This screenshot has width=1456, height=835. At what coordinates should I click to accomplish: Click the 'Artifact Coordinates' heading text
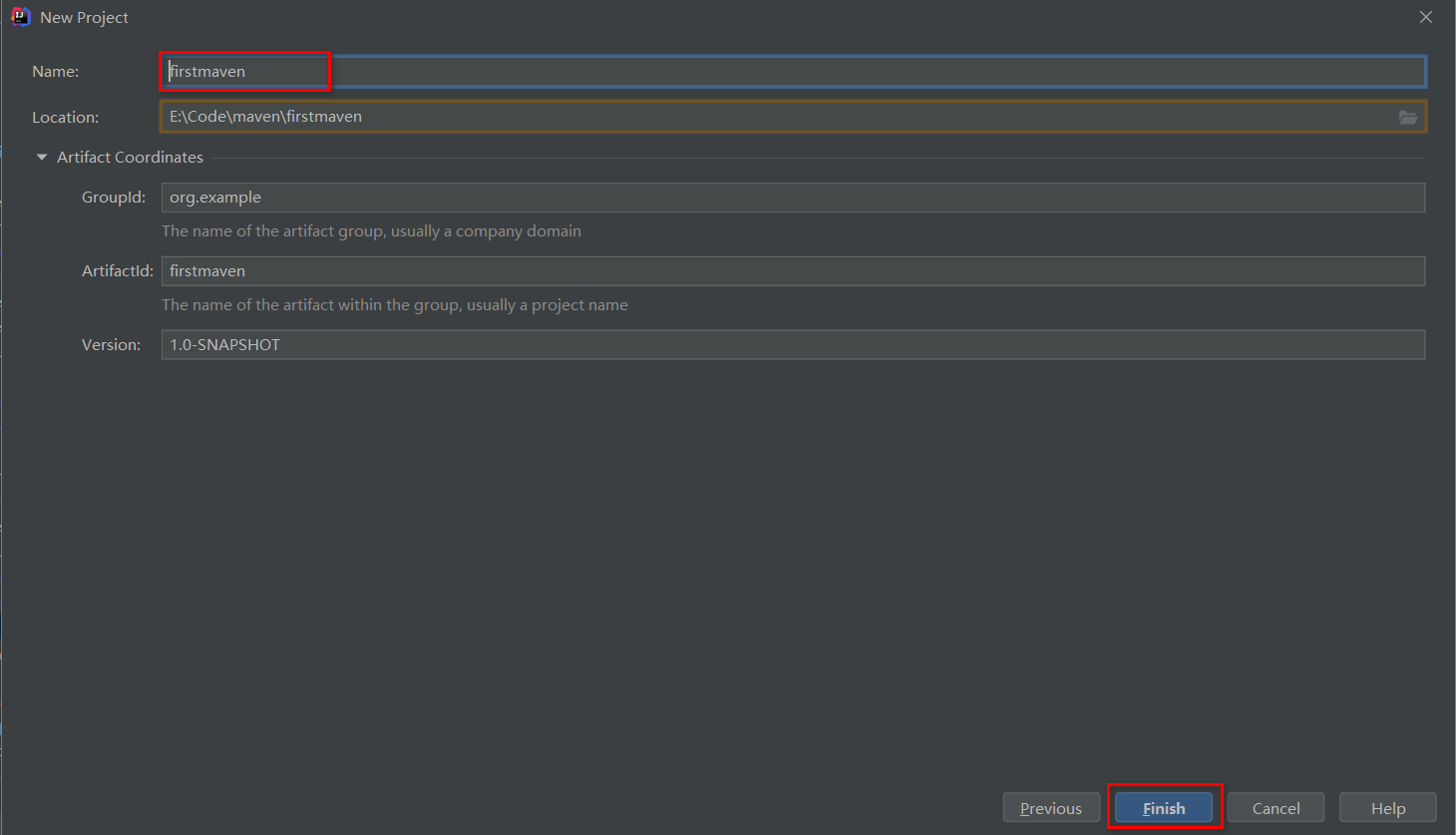pyautogui.click(x=130, y=158)
